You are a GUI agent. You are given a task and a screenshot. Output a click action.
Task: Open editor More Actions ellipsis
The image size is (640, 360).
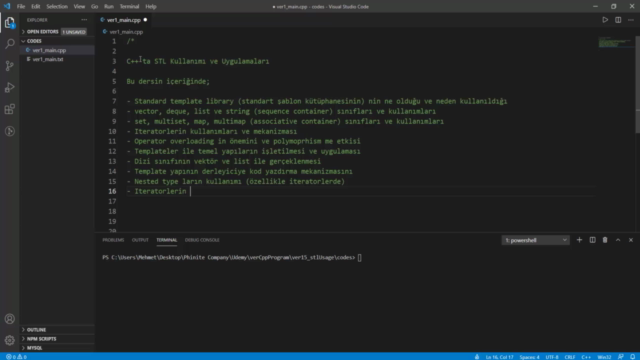coord(631,20)
